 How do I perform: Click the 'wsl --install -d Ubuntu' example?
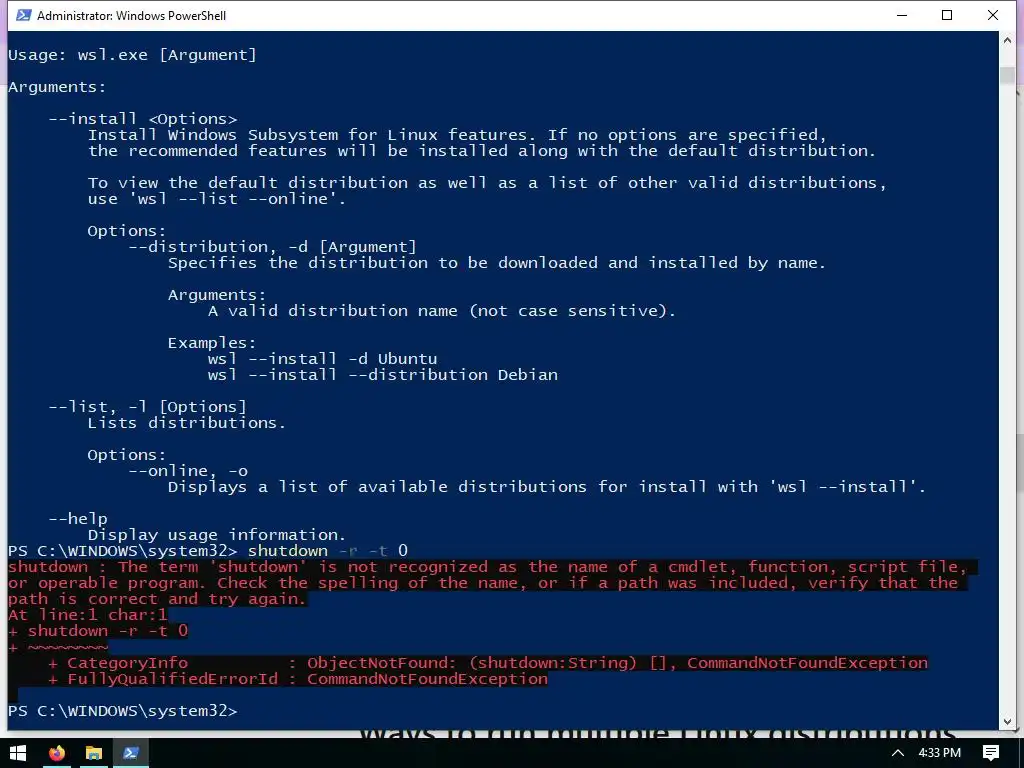click(323, 359)
